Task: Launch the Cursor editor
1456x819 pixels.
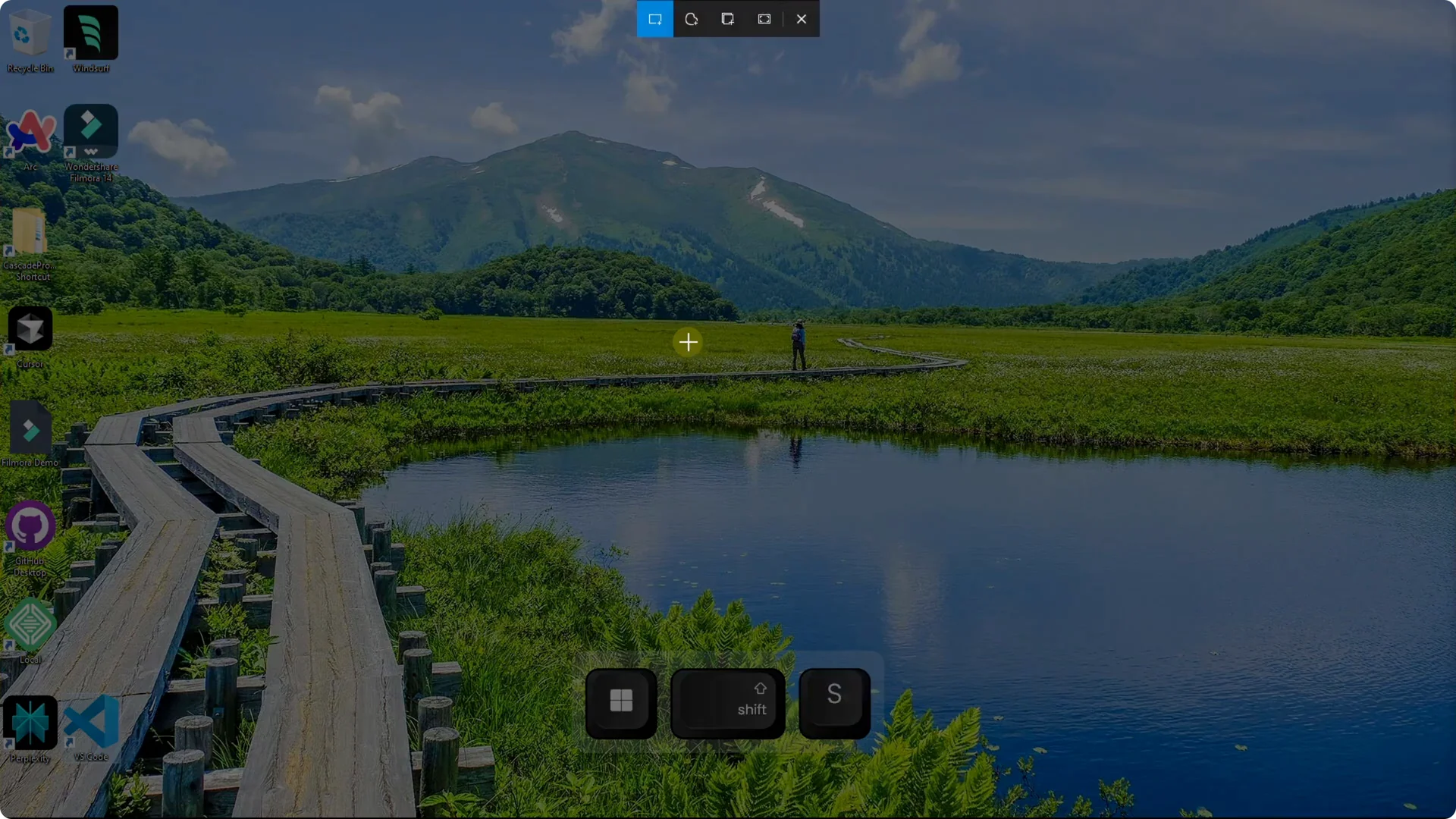Action: pos(30,329)
